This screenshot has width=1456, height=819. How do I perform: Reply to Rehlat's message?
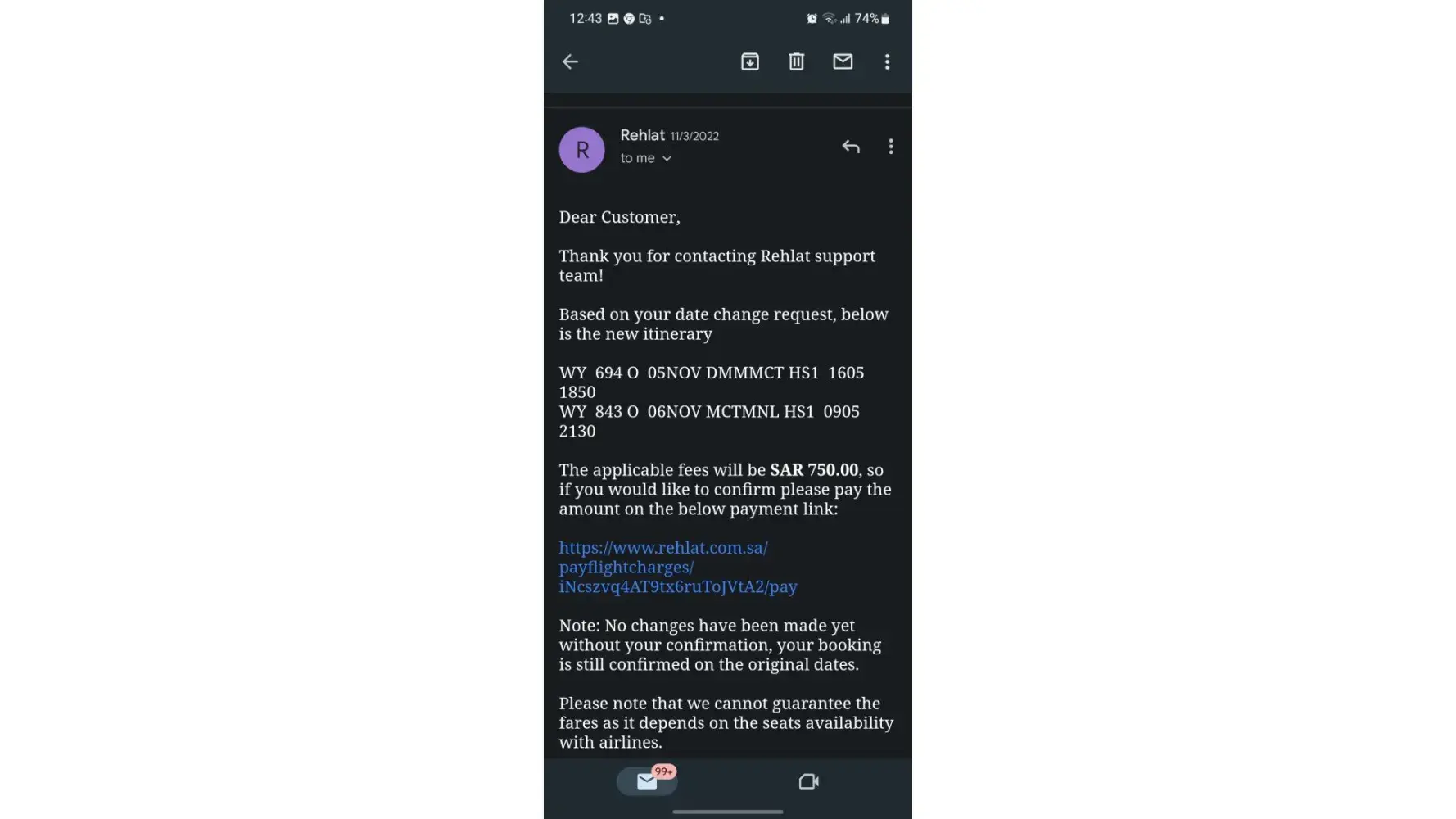tap(851, 147)
